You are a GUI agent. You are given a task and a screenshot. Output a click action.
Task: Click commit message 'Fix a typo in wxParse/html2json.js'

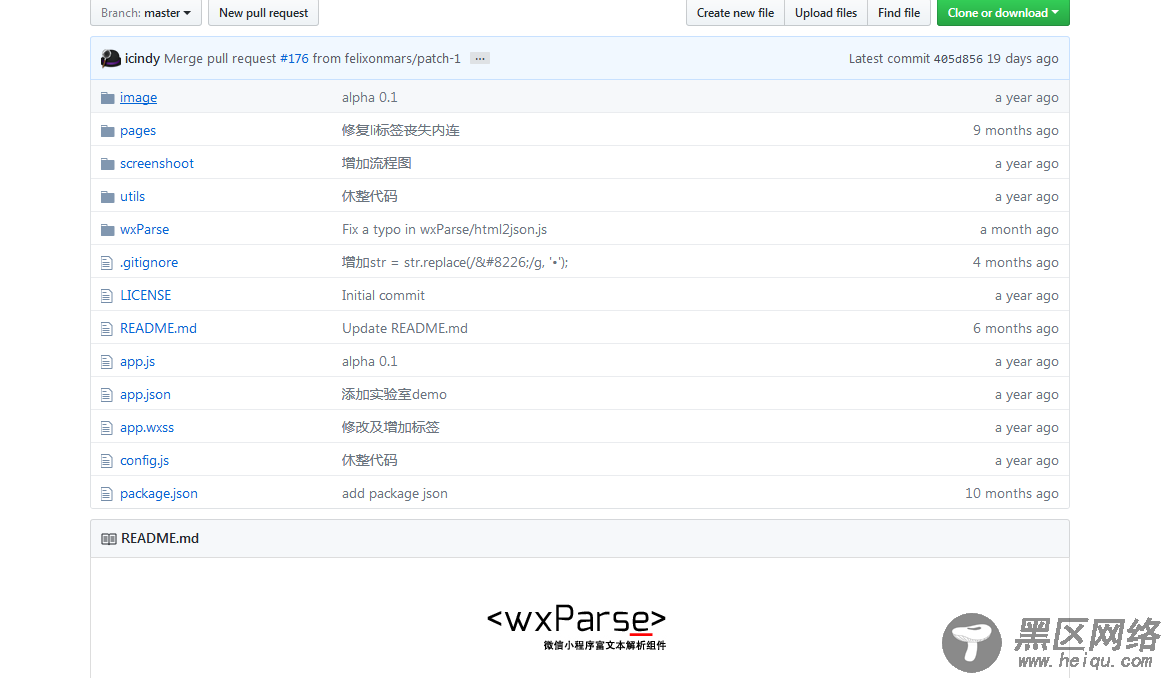coord(444,229)
